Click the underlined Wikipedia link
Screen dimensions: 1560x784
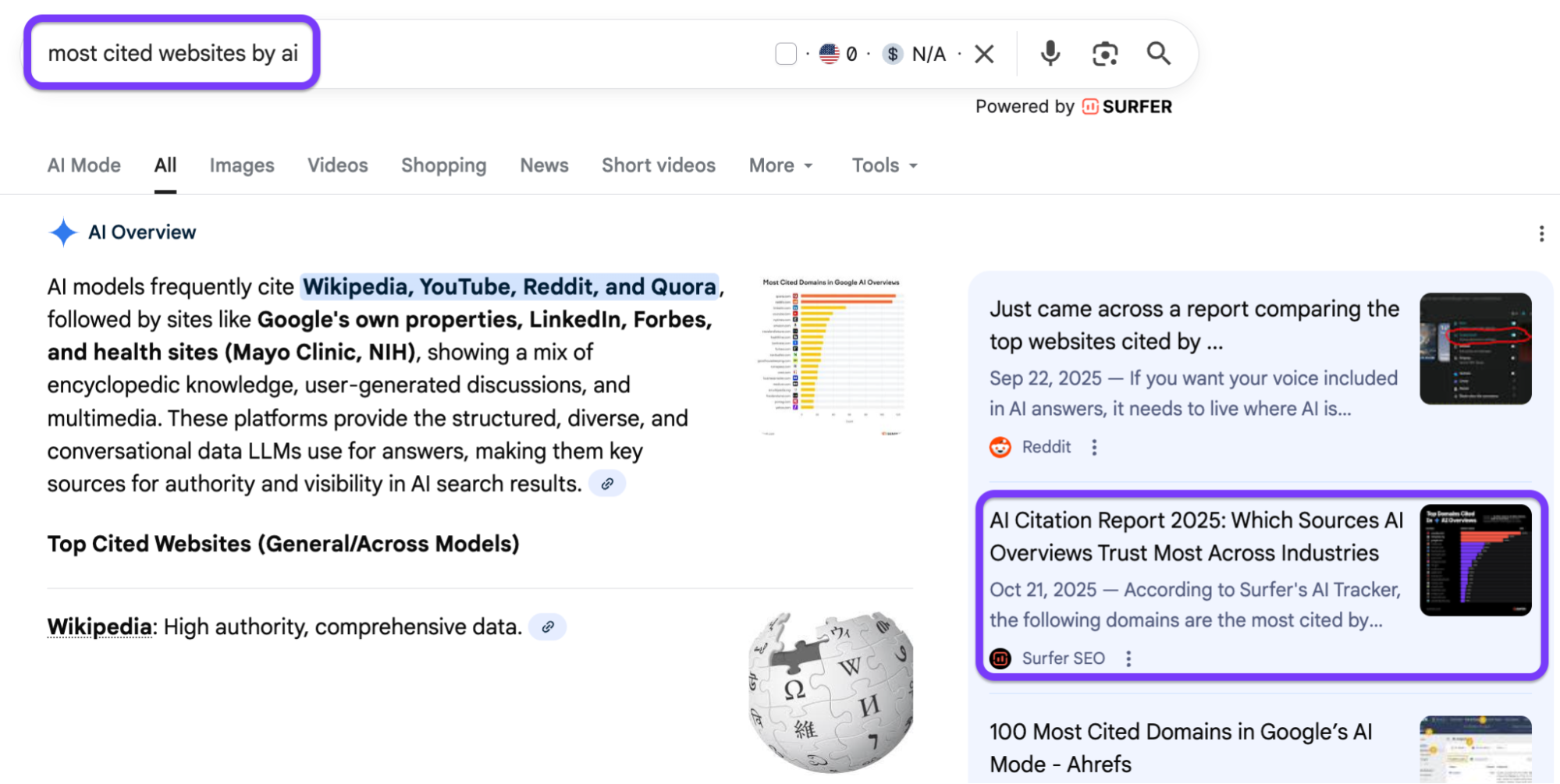[99, 626]
